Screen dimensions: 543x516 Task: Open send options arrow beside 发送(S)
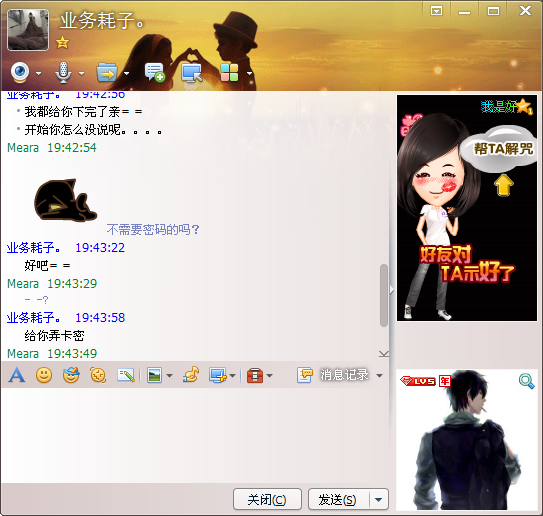379,499
